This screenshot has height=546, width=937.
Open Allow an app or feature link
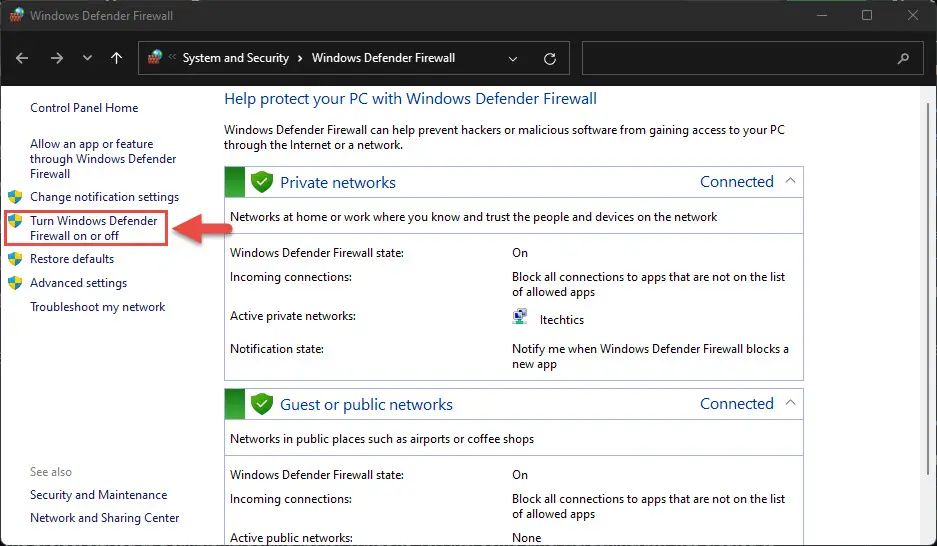(x=103, y=159)
